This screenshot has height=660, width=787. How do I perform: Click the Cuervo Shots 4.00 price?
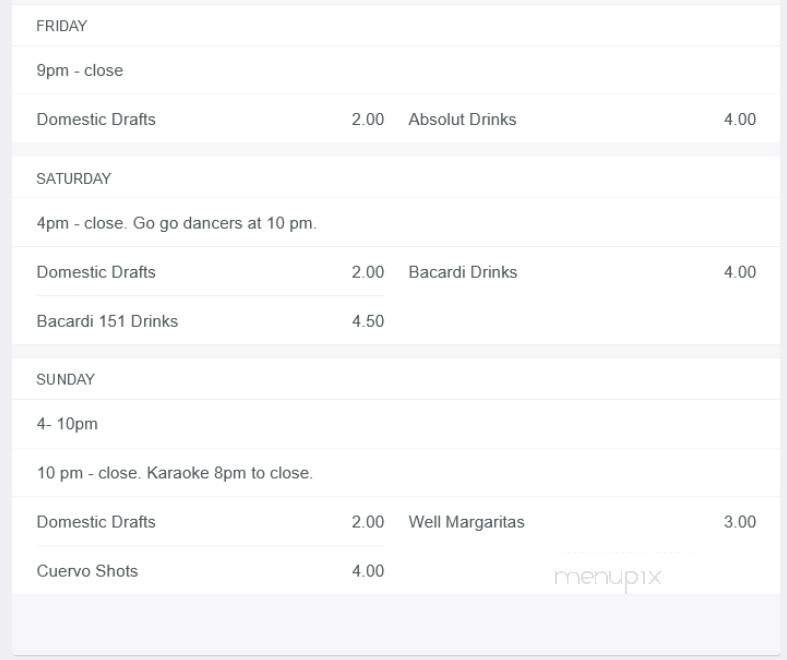367,571
